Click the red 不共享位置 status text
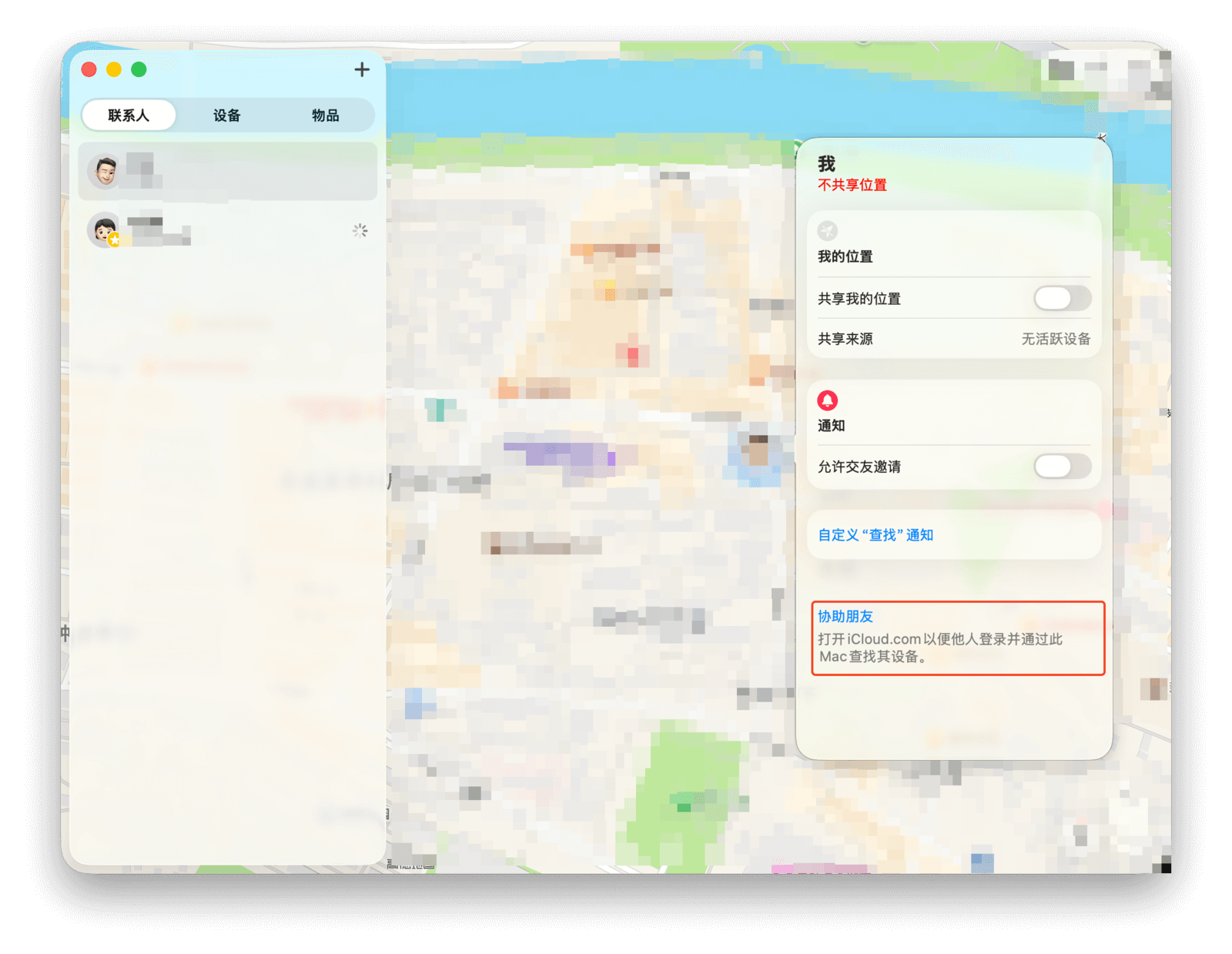Screen dimensions: 1232x954 [x=852, y=186]
